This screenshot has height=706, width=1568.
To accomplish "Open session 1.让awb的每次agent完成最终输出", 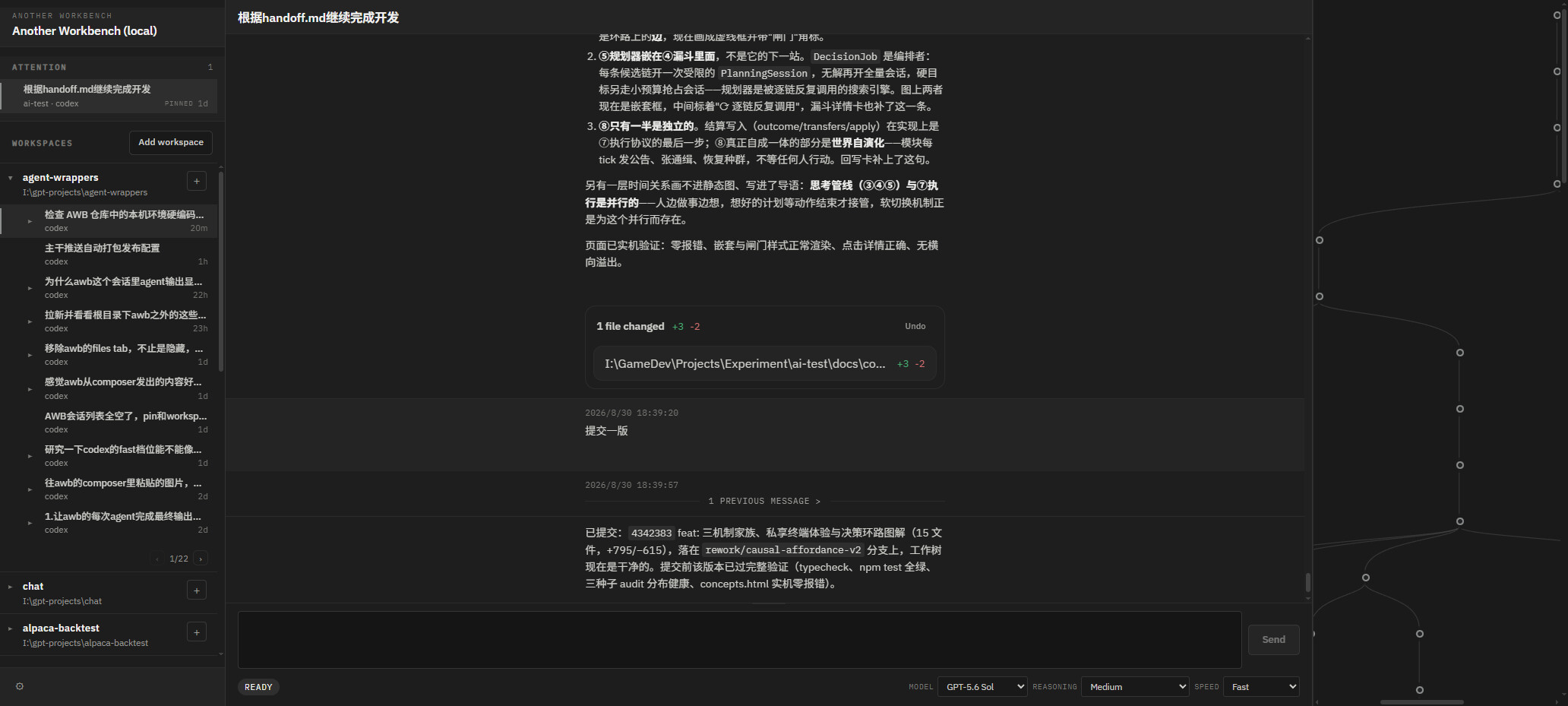I will click(x=109, y=522).
